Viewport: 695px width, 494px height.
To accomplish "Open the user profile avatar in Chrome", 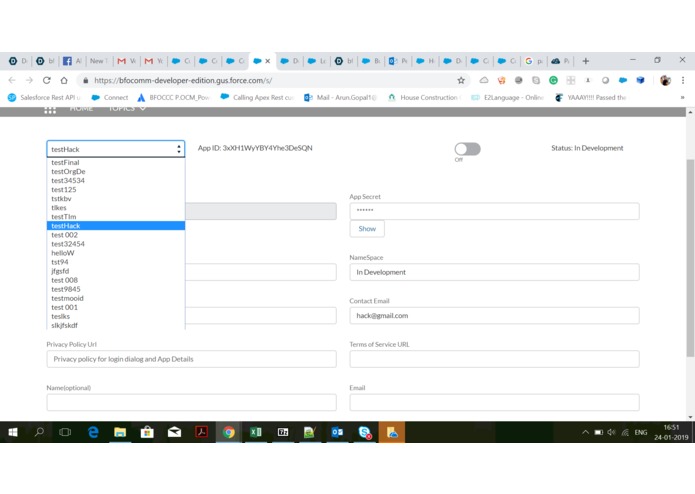I will (x=665, y=80).
